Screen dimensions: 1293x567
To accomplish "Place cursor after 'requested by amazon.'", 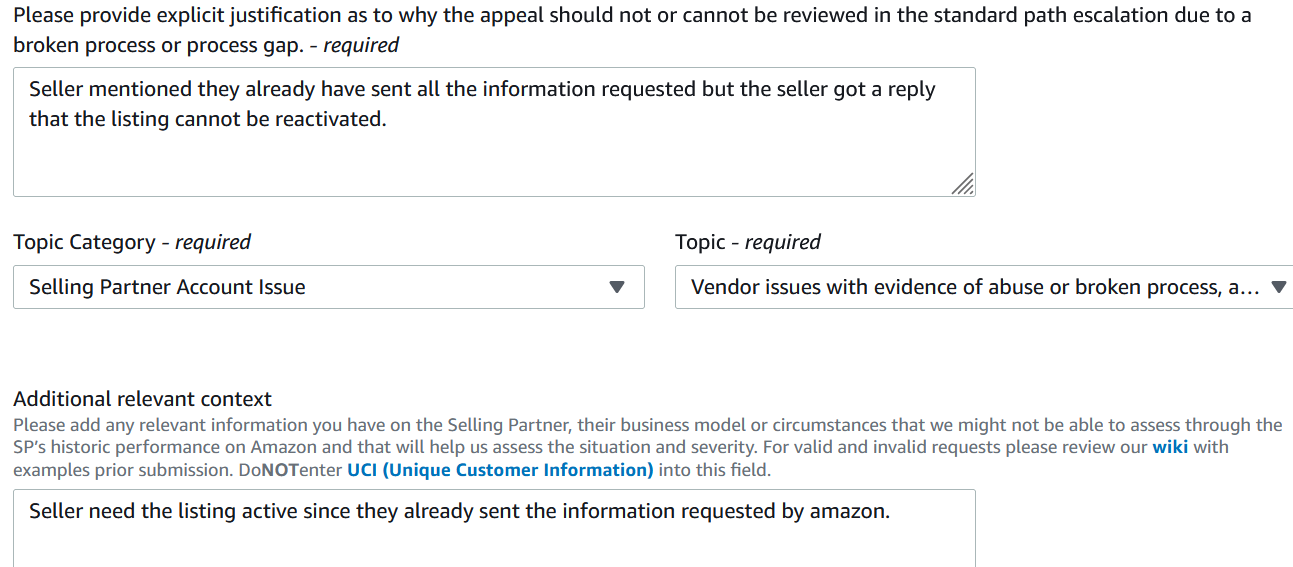I will click(x=890, y=512).
